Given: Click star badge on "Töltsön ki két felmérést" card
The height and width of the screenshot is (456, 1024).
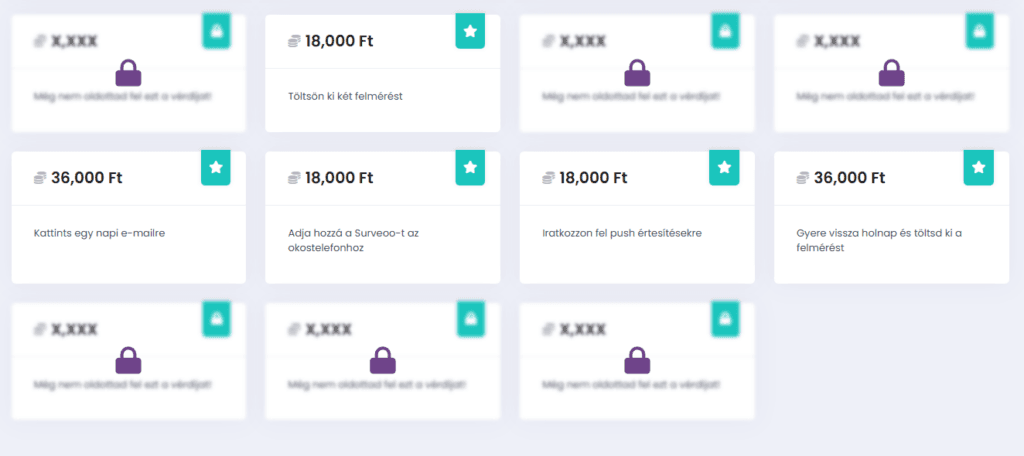Looking at the screenshot, I should pos(470,31).
